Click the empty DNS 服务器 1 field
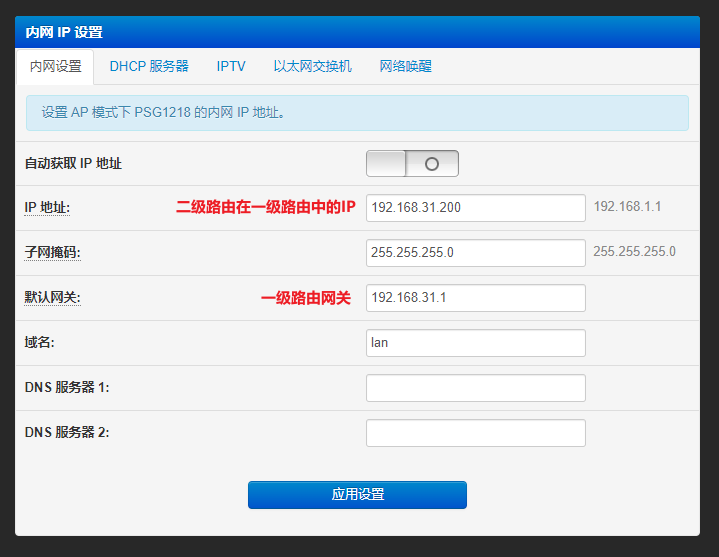 (x=475, y=388)
